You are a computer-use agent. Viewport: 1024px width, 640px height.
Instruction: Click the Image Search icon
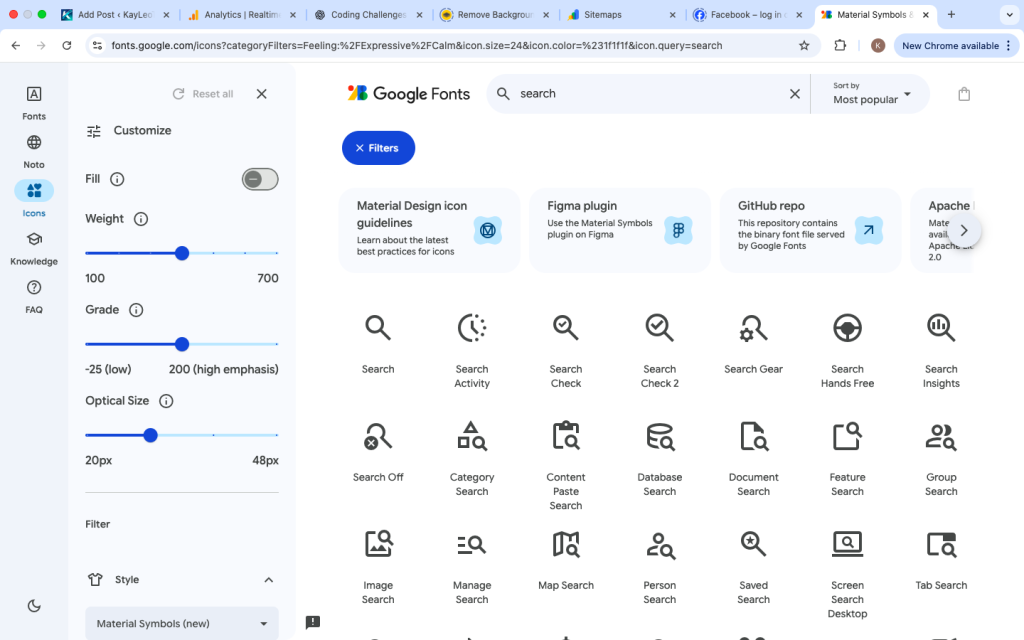tap(377, 544)
